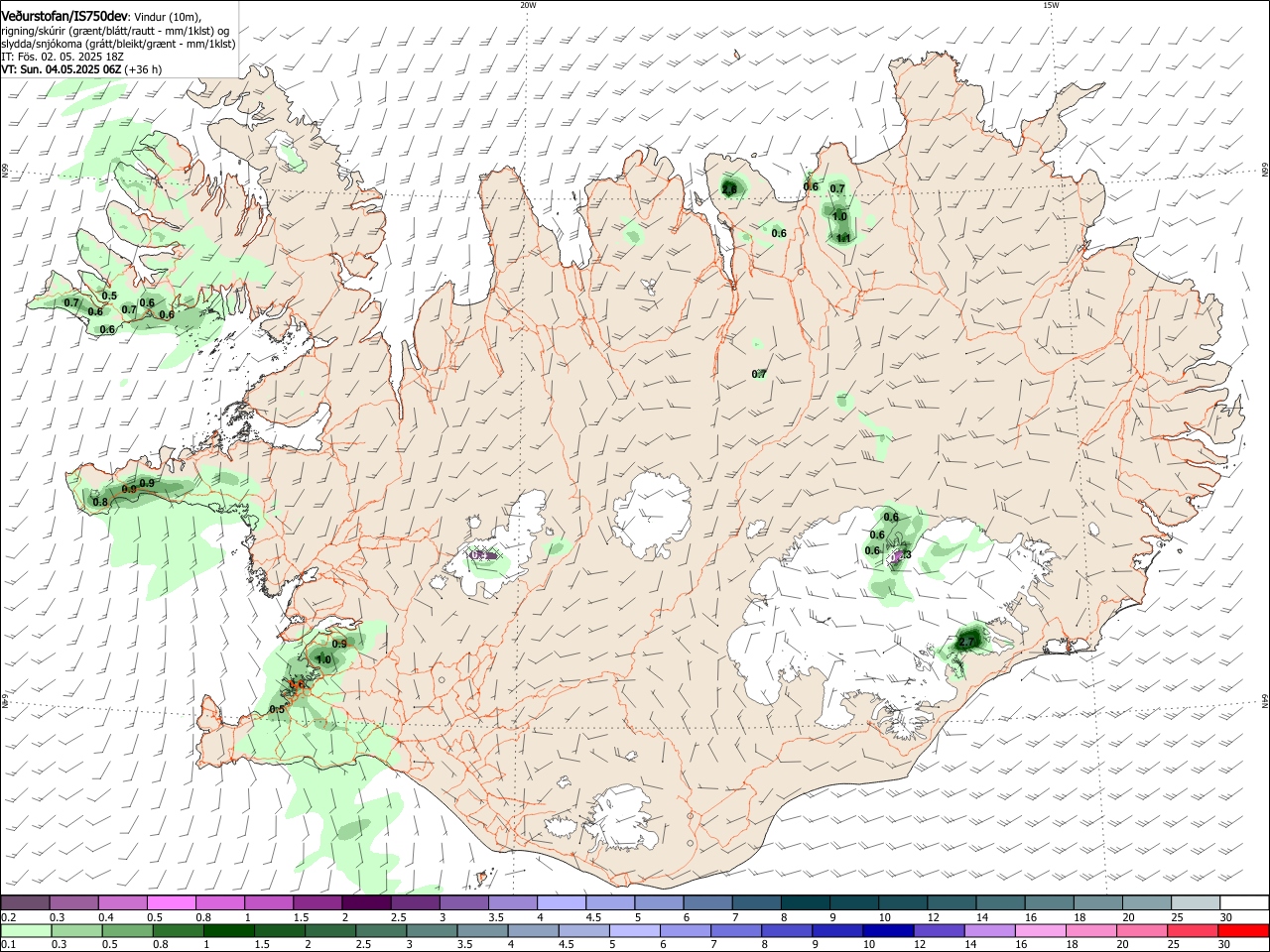The width and height of the screenshot is (1270, 952).
Task: Select bottom-row violet swatch between 14 and 16
Action: pos(989,931)
